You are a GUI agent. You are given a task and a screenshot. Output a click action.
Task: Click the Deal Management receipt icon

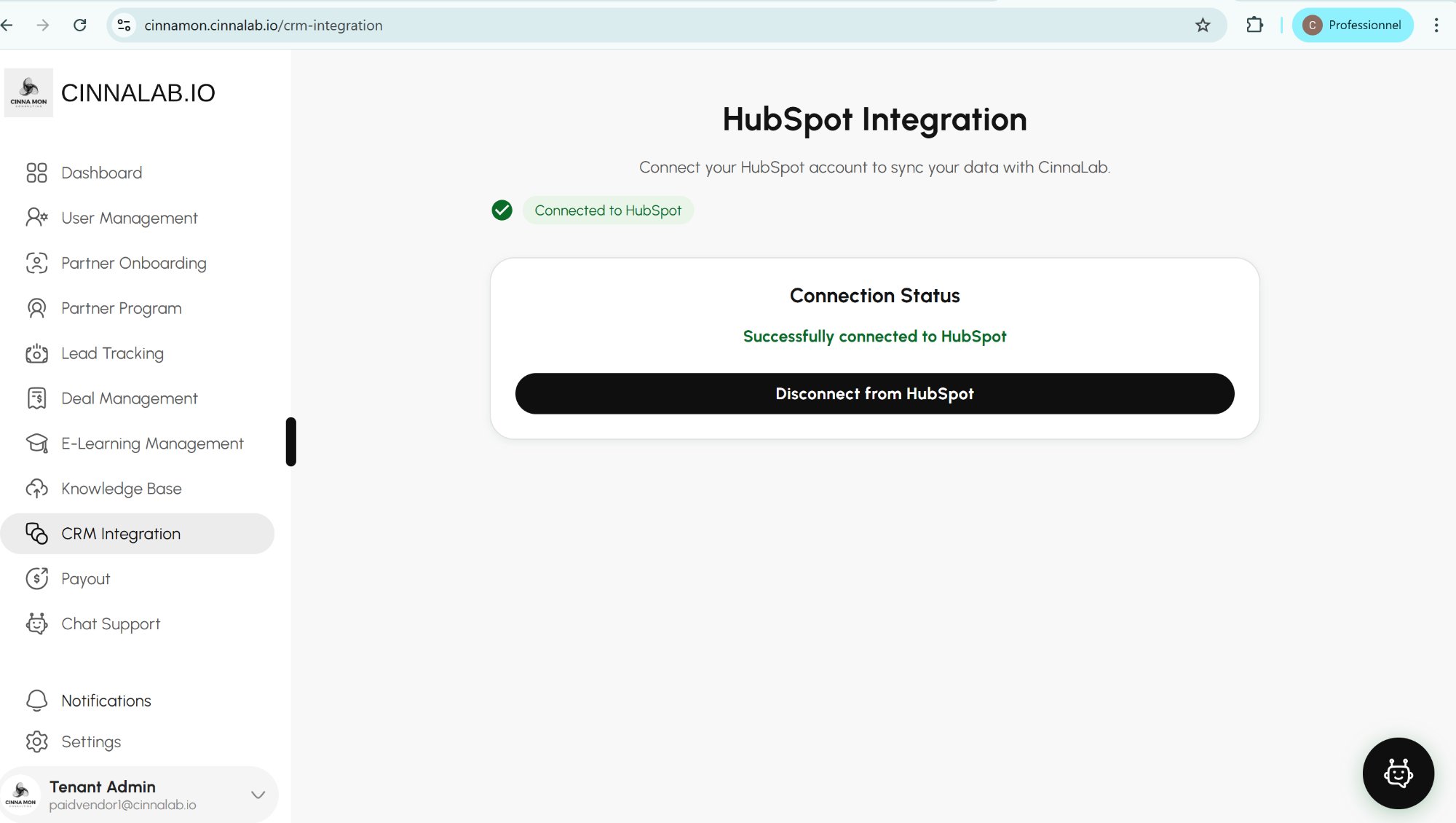36,398
